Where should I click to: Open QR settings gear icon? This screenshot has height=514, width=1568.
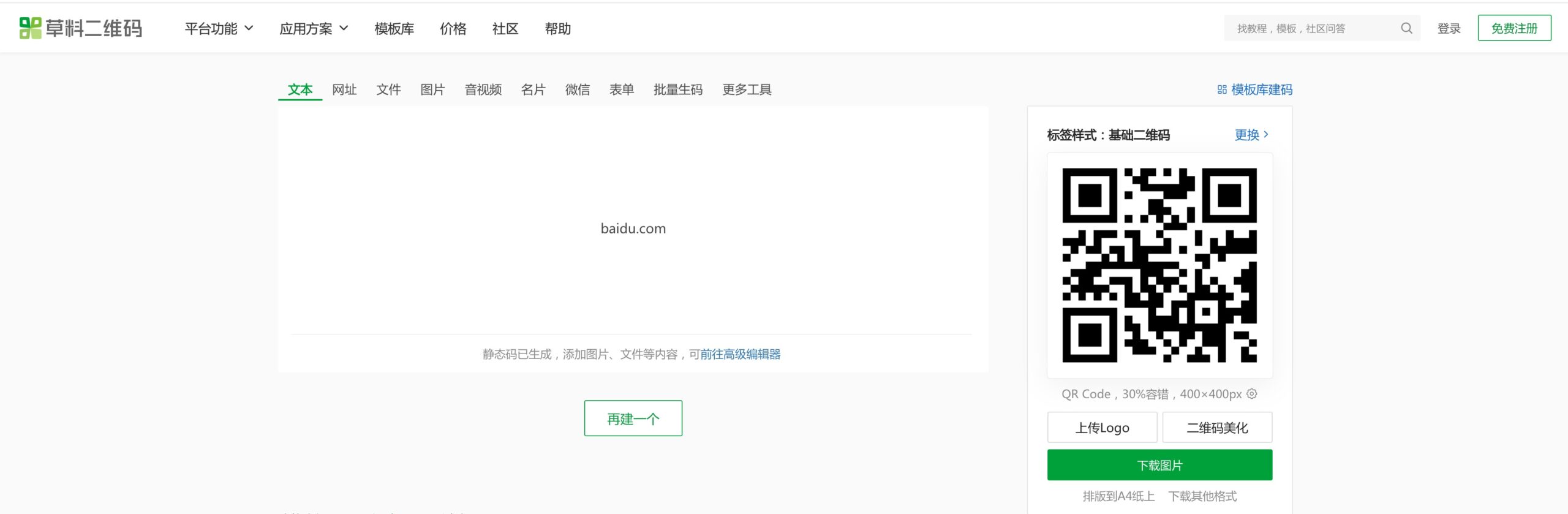coord(1252,394)
